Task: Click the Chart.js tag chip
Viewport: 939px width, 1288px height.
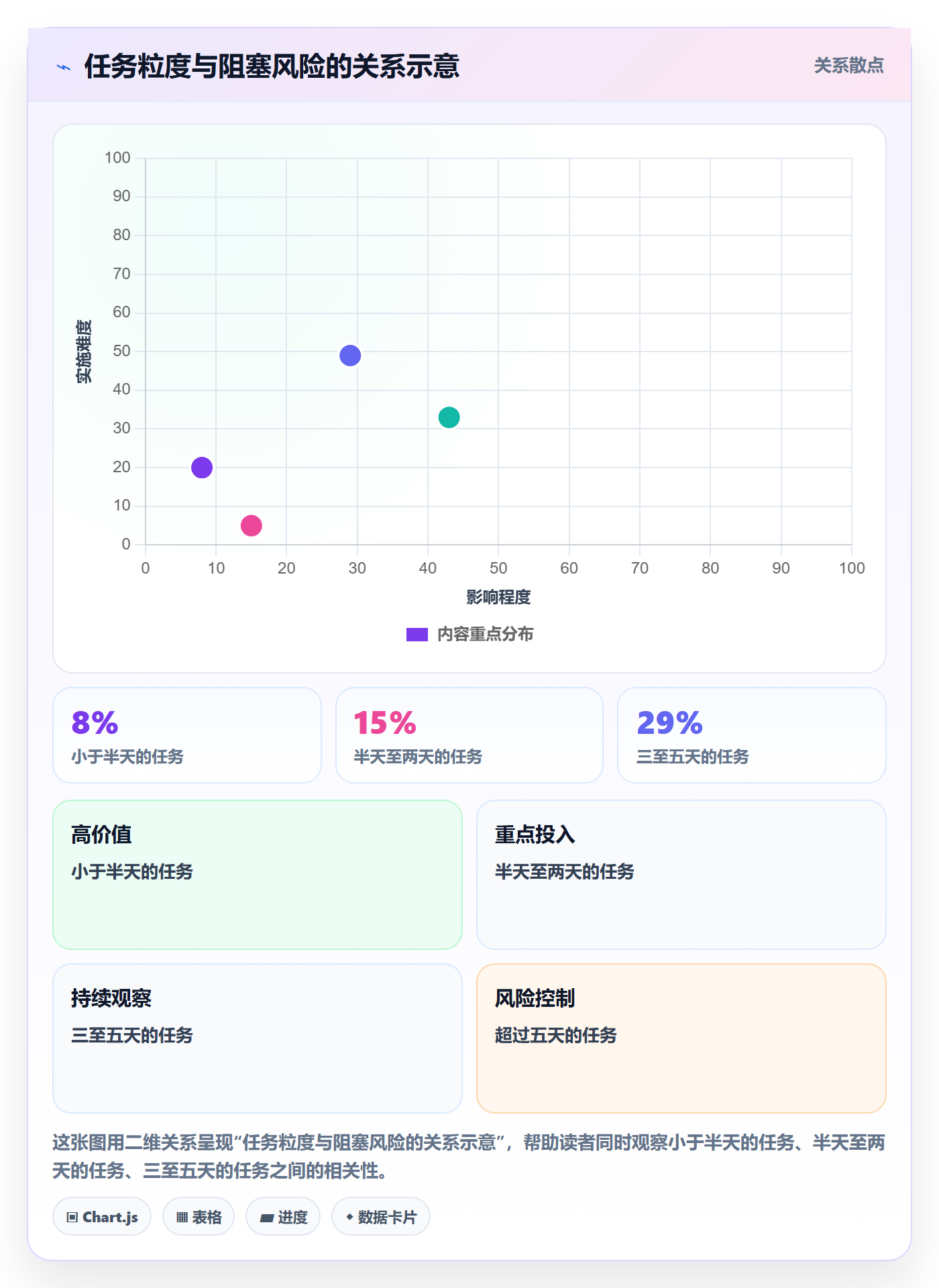Action: click(102, 1217)
